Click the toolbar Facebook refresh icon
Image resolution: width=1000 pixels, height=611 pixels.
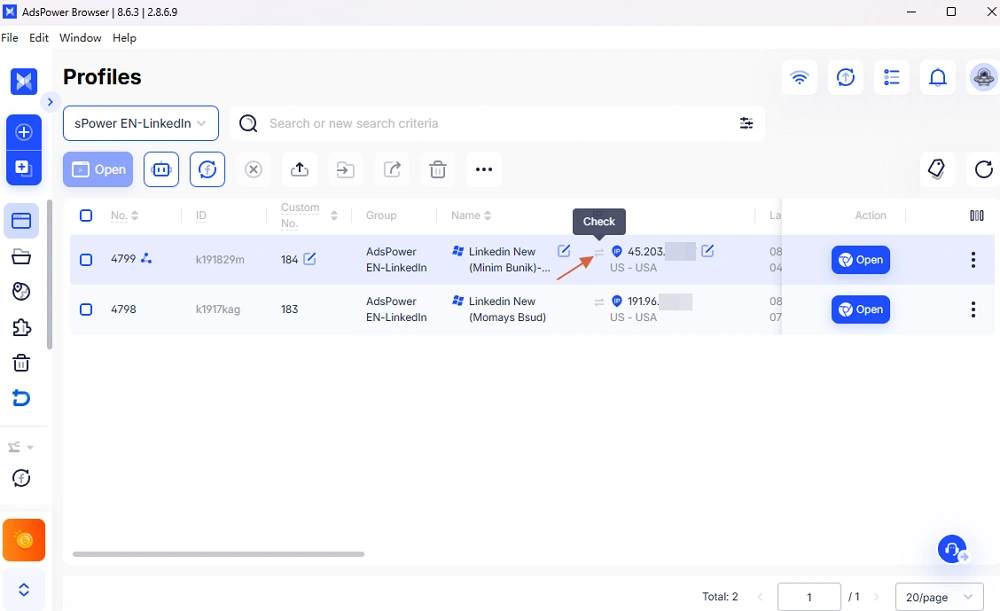(x=207, y=170)
